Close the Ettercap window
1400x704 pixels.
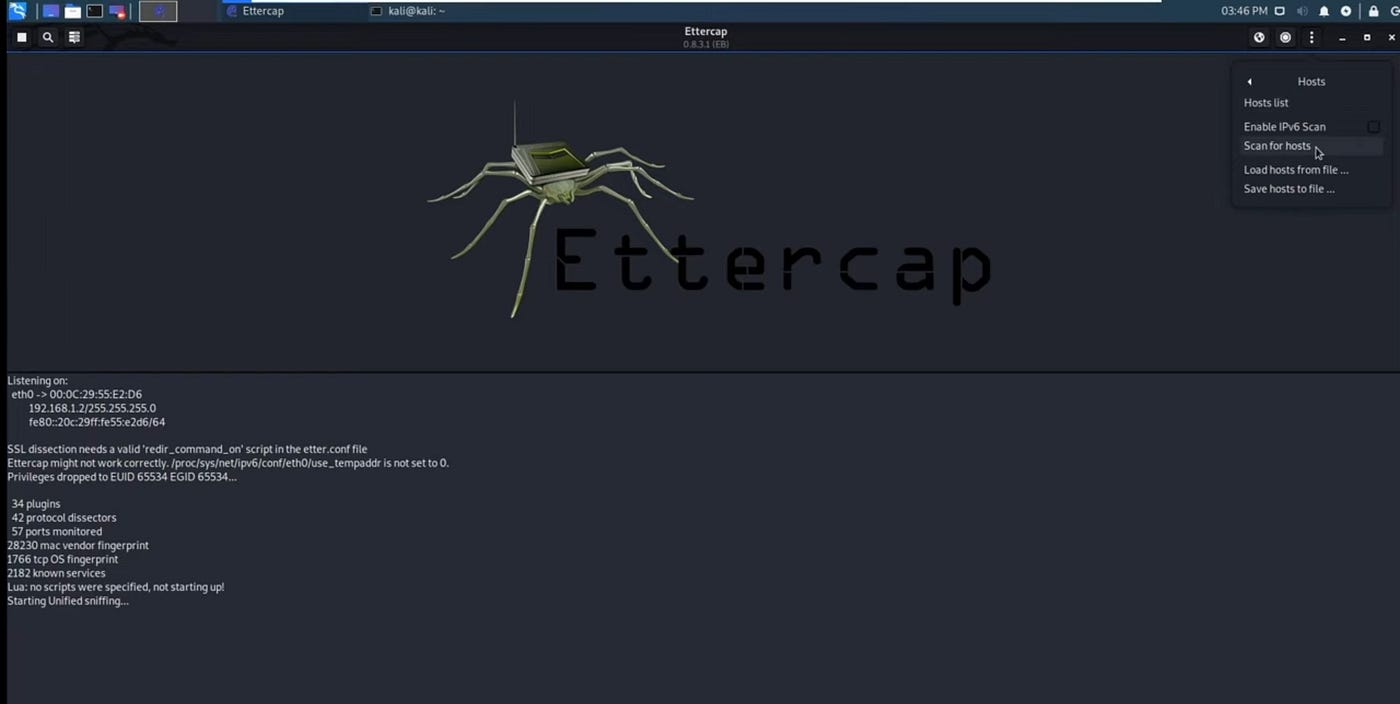pos(1391,38)
